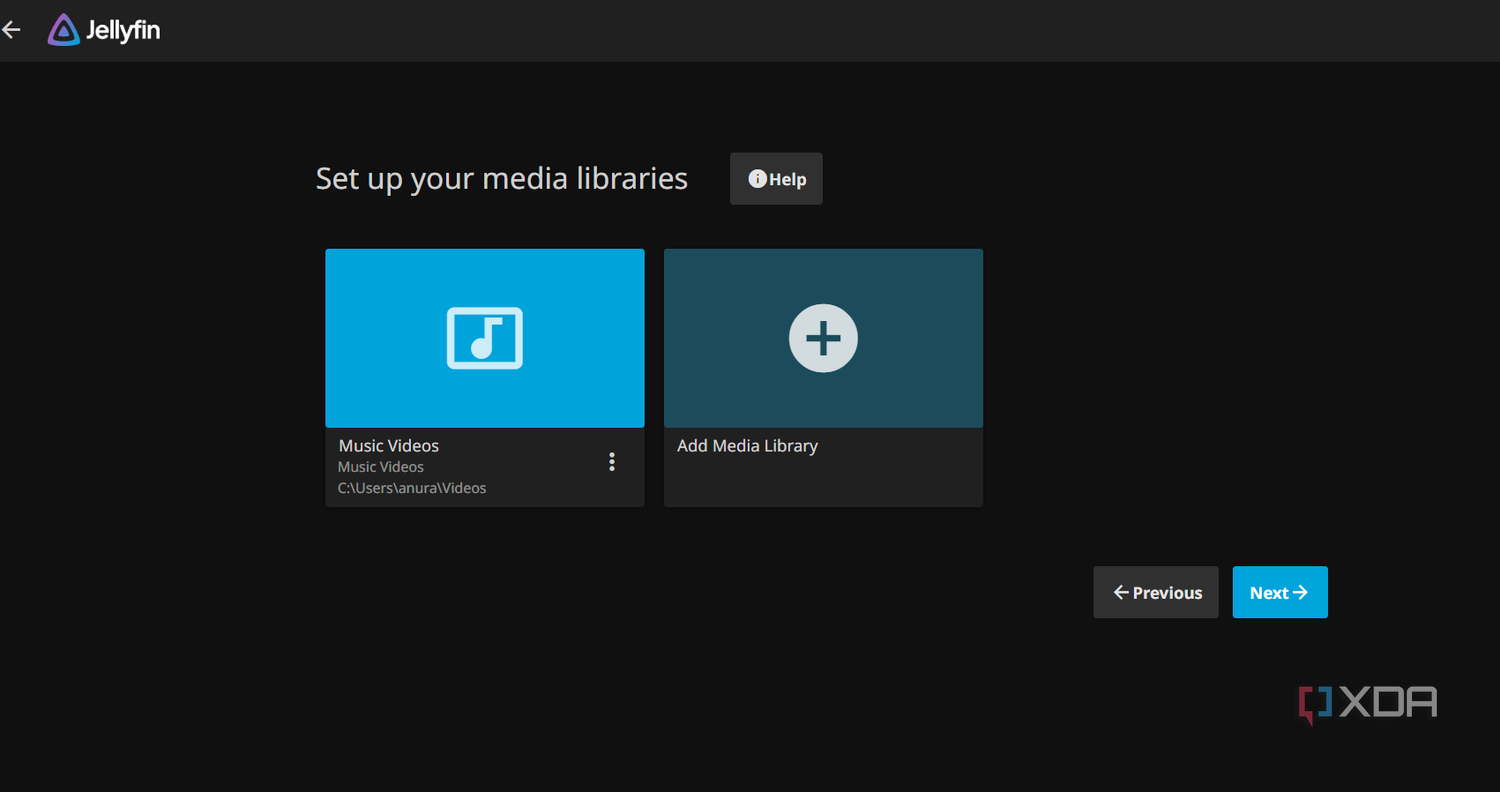The image size is (1500, 792).
Task: Click the Music Videos library title
Action: click(389, 446)
